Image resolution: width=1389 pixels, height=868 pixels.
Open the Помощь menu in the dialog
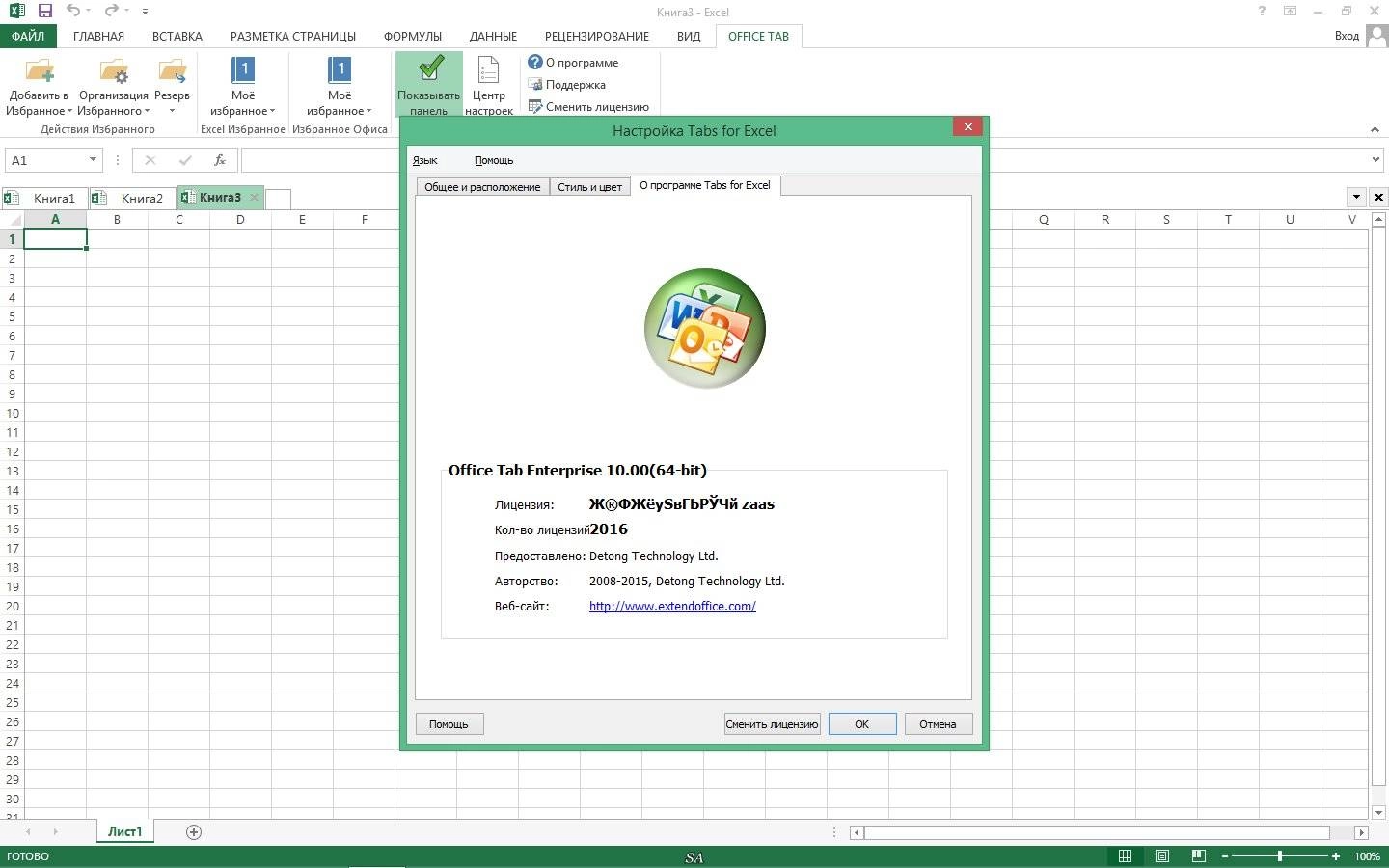[x=494, y=160]
